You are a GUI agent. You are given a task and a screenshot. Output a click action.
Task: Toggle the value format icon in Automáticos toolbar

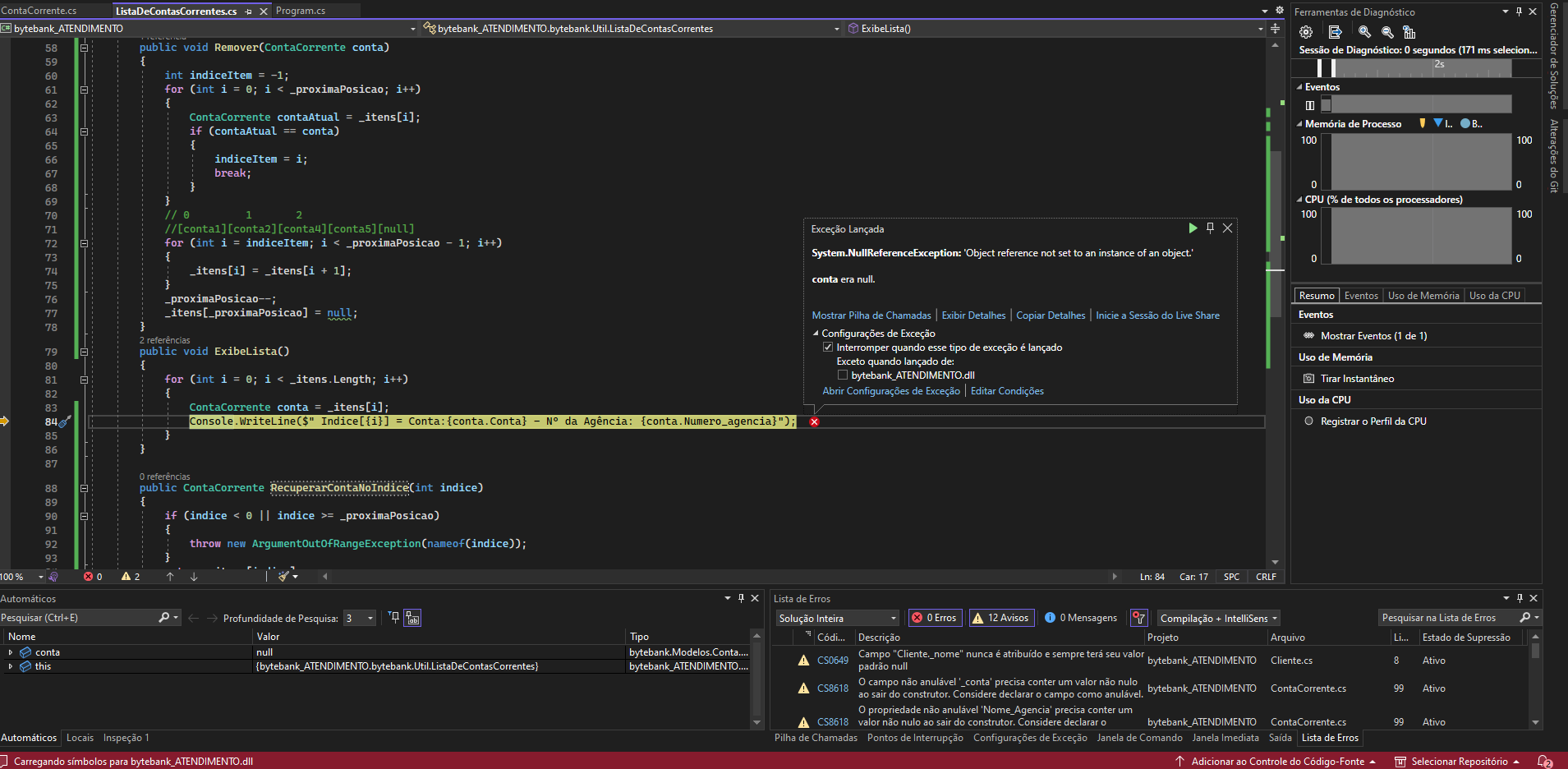click(412, 618)
